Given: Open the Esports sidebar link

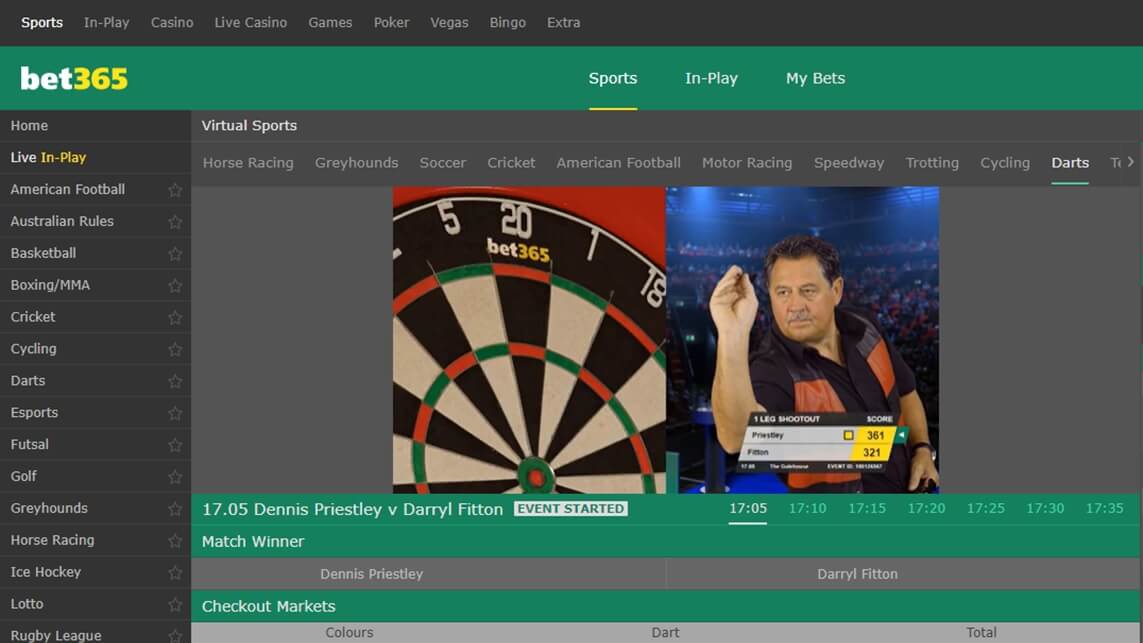Looking at the screenshot, I should [34, 413].
